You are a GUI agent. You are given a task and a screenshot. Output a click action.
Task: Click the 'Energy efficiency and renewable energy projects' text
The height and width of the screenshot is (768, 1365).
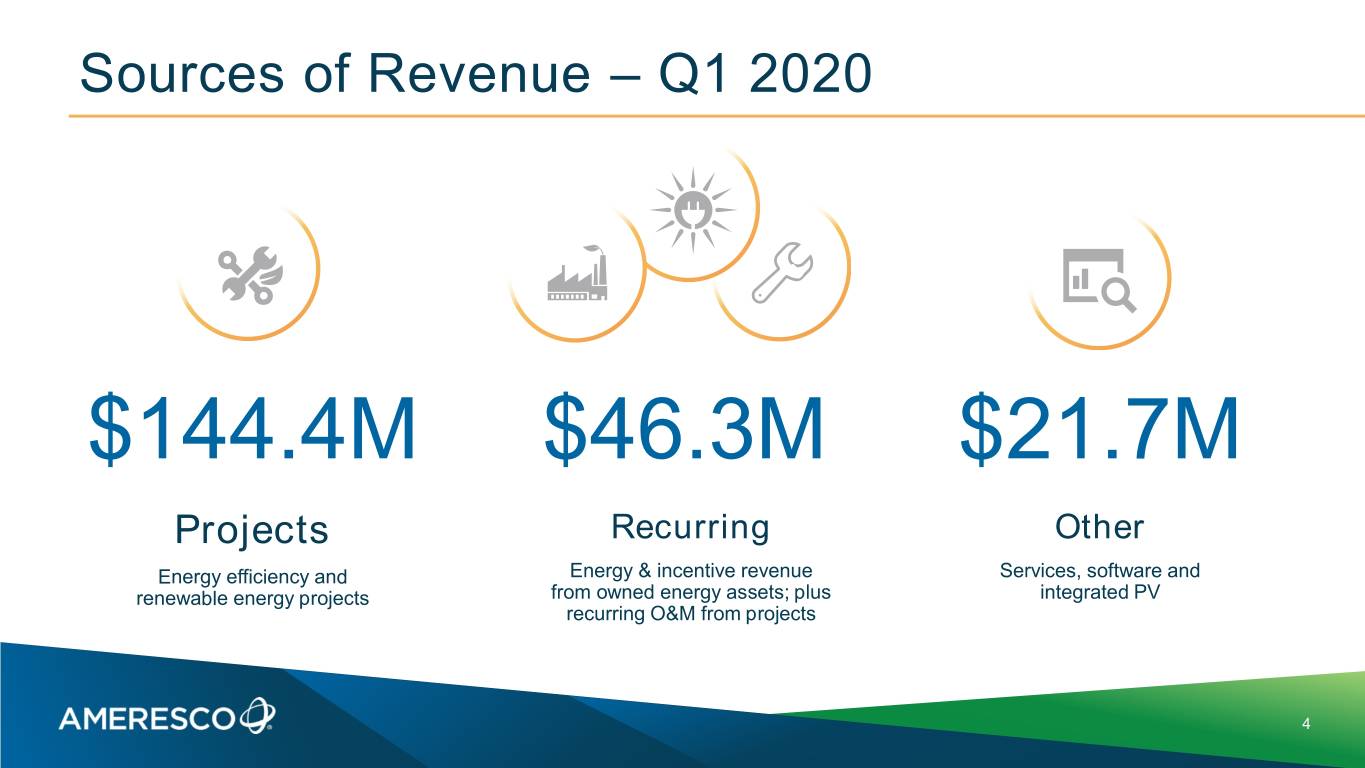click(x=252, y=588)
